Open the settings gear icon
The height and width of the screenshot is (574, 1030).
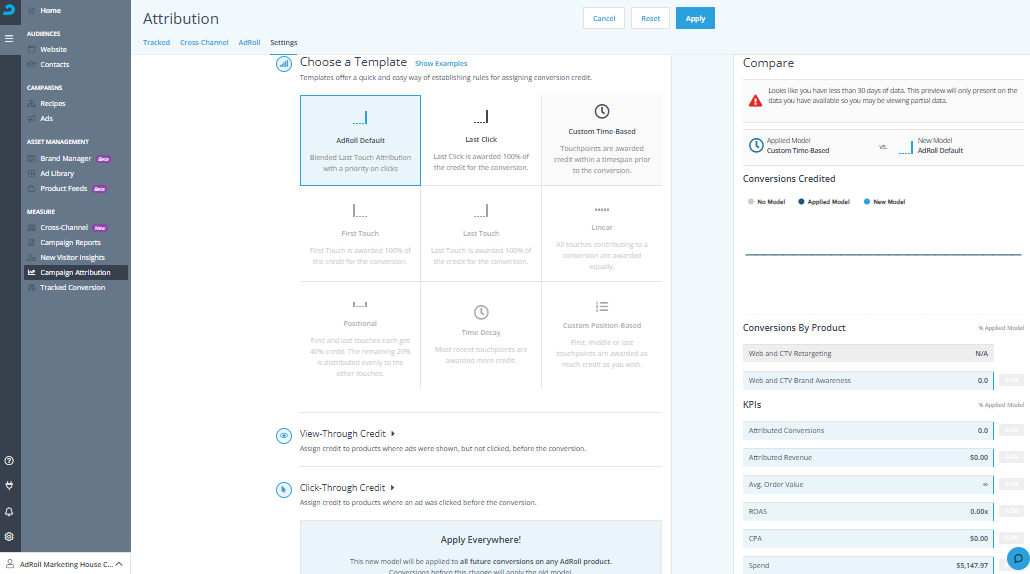point(9,537)
